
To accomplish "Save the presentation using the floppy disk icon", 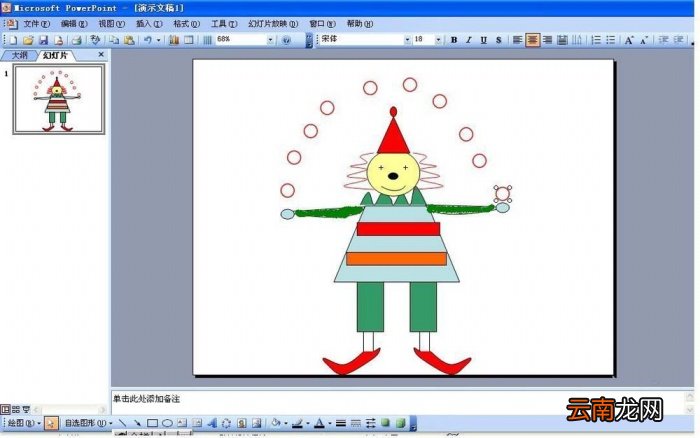I will click(x=43, y=40).
